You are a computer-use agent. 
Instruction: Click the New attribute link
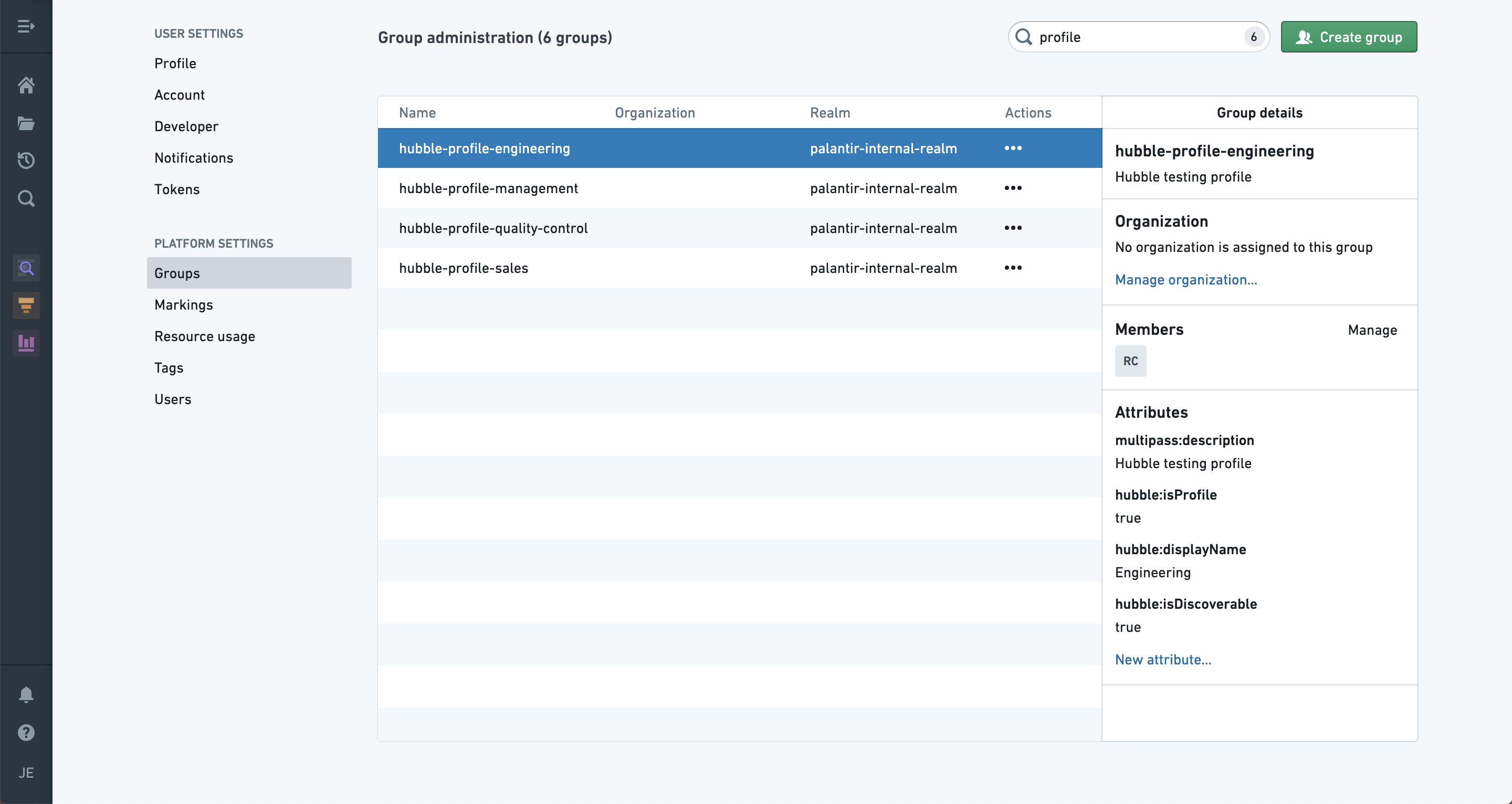[x=1163, y=660]
